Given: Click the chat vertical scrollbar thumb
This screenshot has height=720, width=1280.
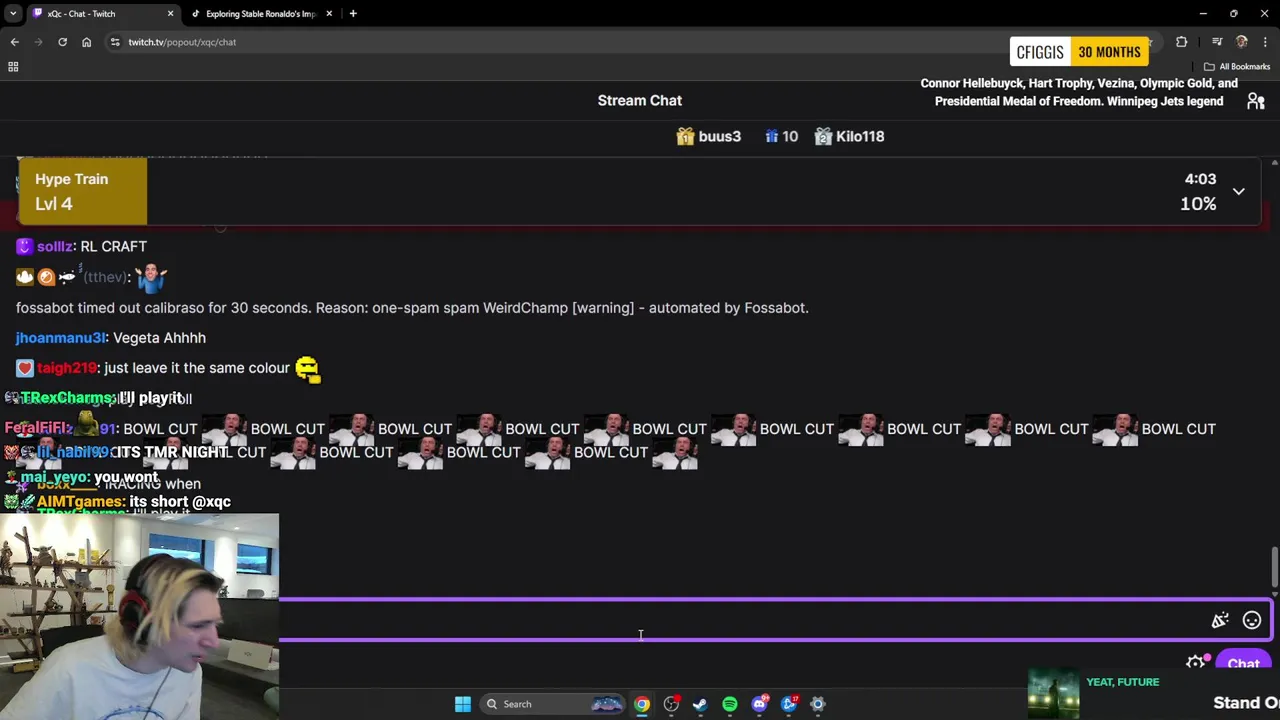Looking at the screenshot, I should pos(1274,567).
